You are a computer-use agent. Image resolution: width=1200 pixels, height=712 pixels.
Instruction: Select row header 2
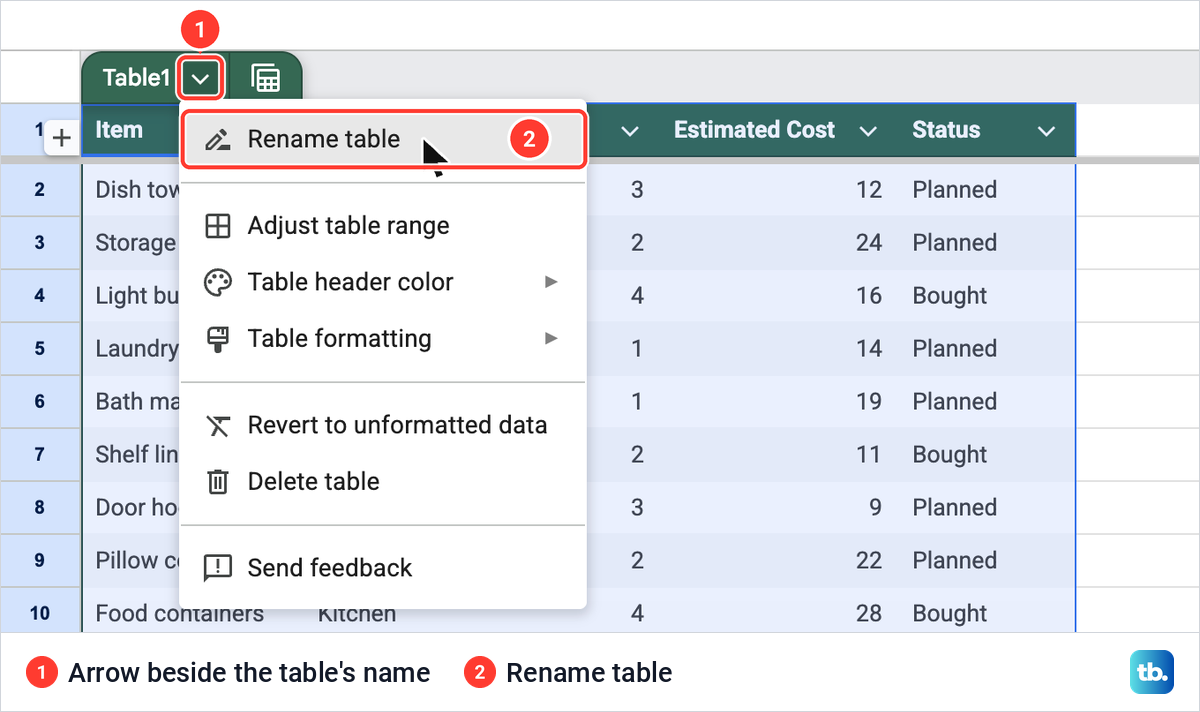40,189
